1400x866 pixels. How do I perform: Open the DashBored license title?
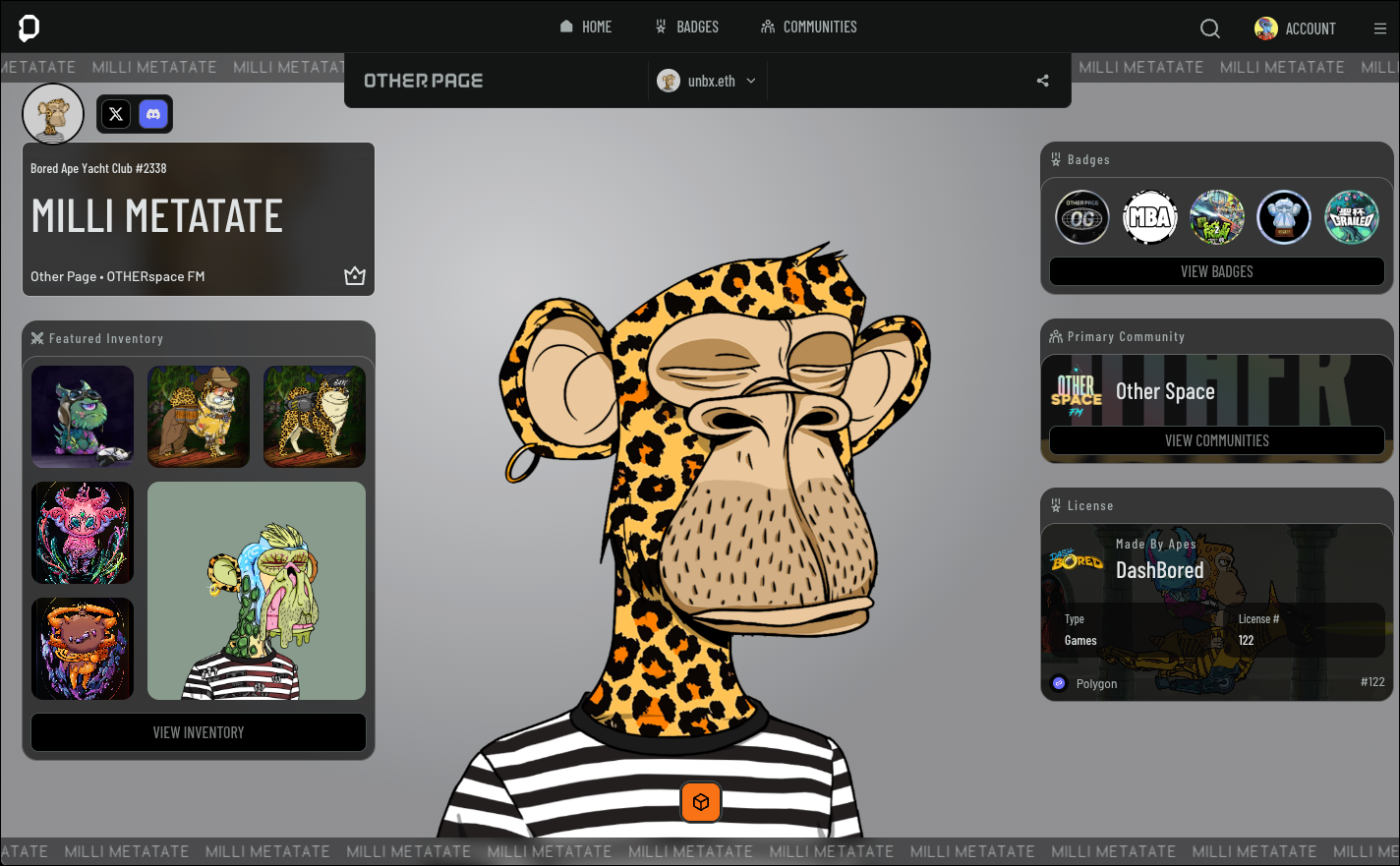coord(1159,570)
